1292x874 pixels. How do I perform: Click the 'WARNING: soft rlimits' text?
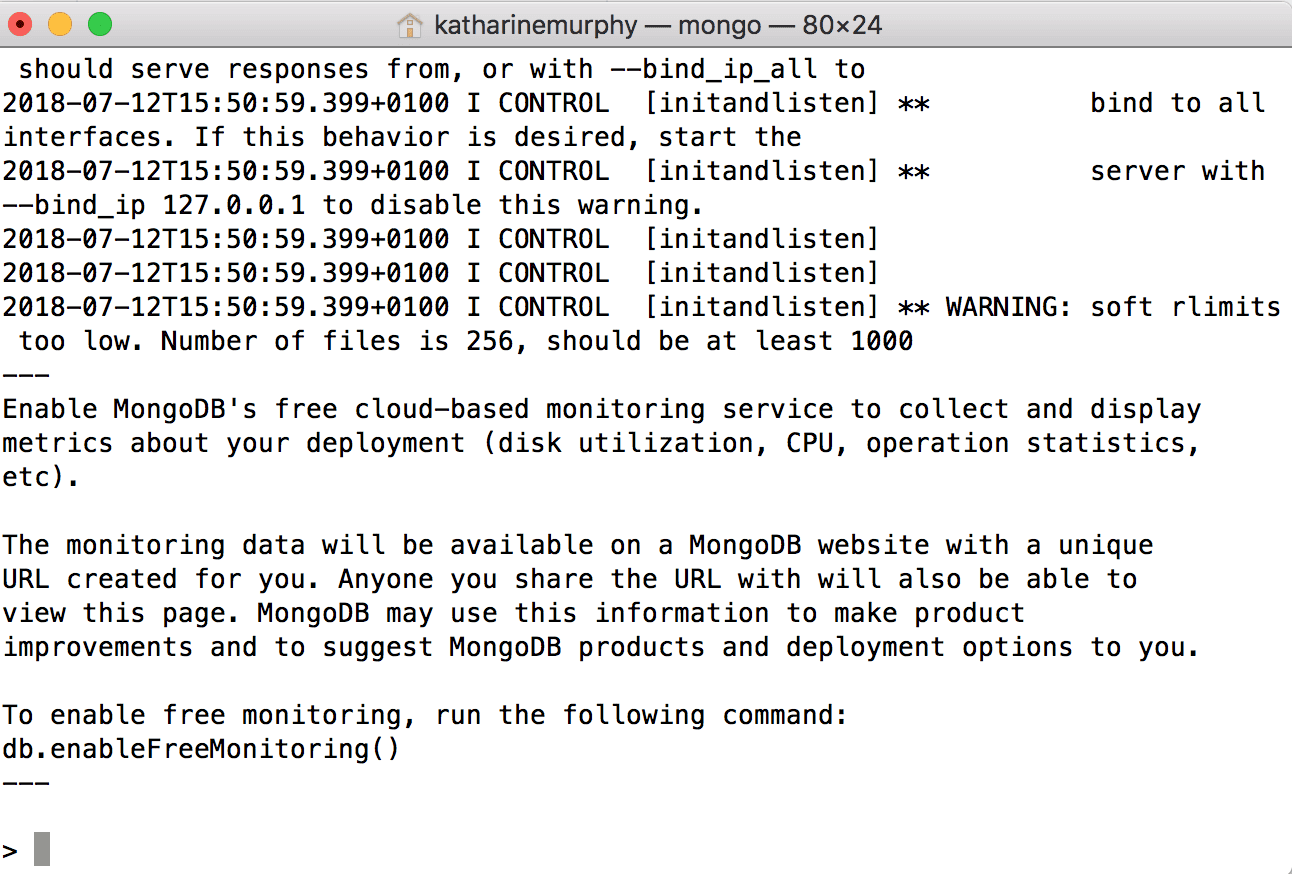point(1113,307)
